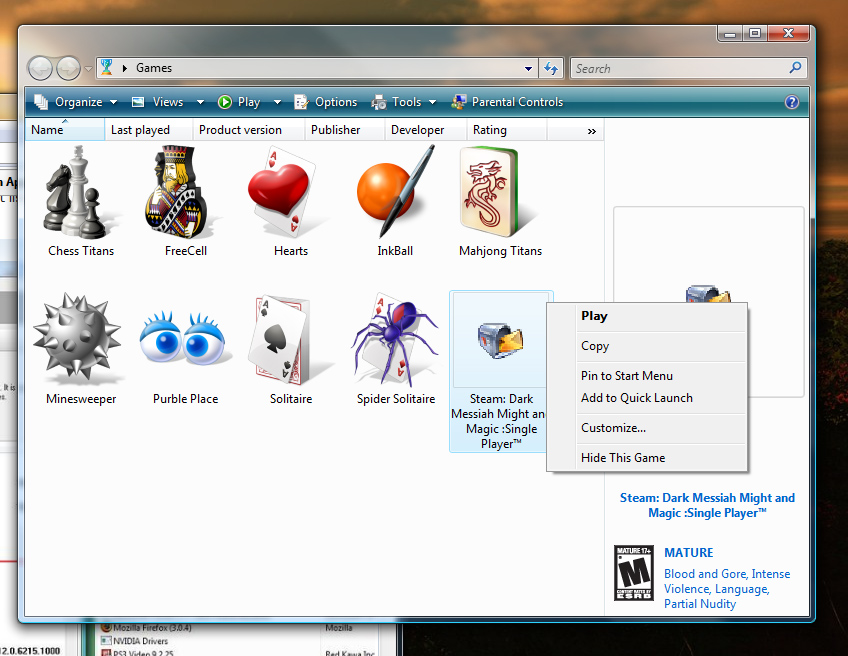Expand the address bar history dropdown
Screen dimensions: 848x656
[x=529, y=68]
